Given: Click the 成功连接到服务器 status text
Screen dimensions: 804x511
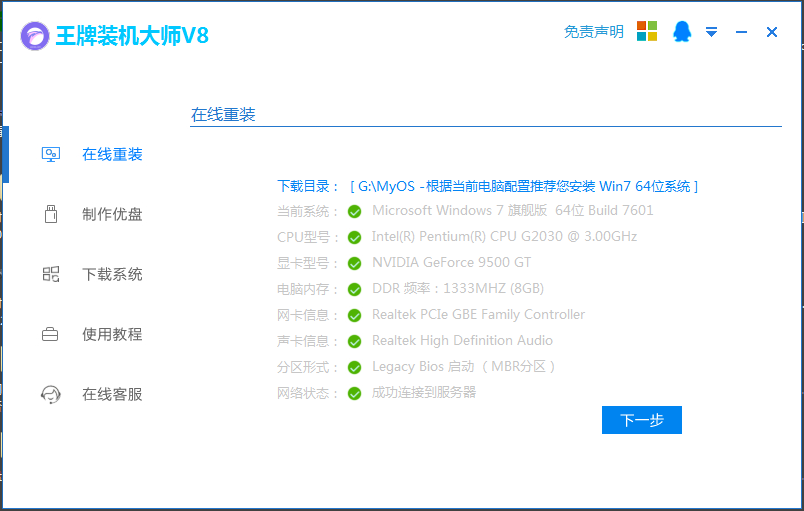Looking at the screenshot, I should pos(424,393).
